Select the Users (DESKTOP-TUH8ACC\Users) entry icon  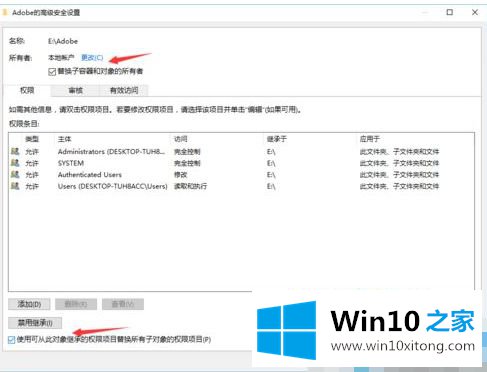pyautogui.click(x=15, y=186)
